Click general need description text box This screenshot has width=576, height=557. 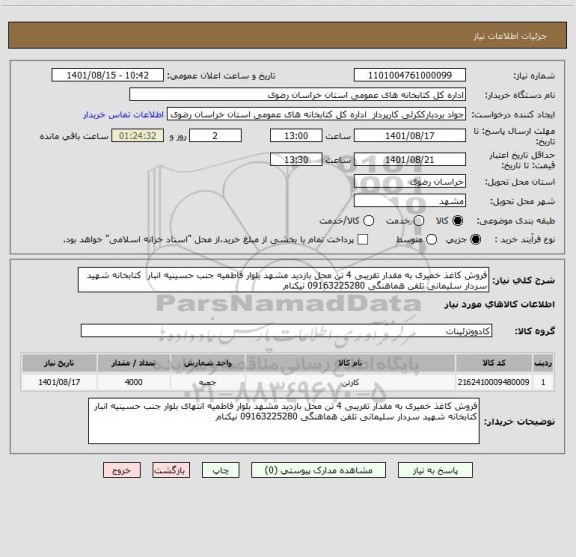284,280
